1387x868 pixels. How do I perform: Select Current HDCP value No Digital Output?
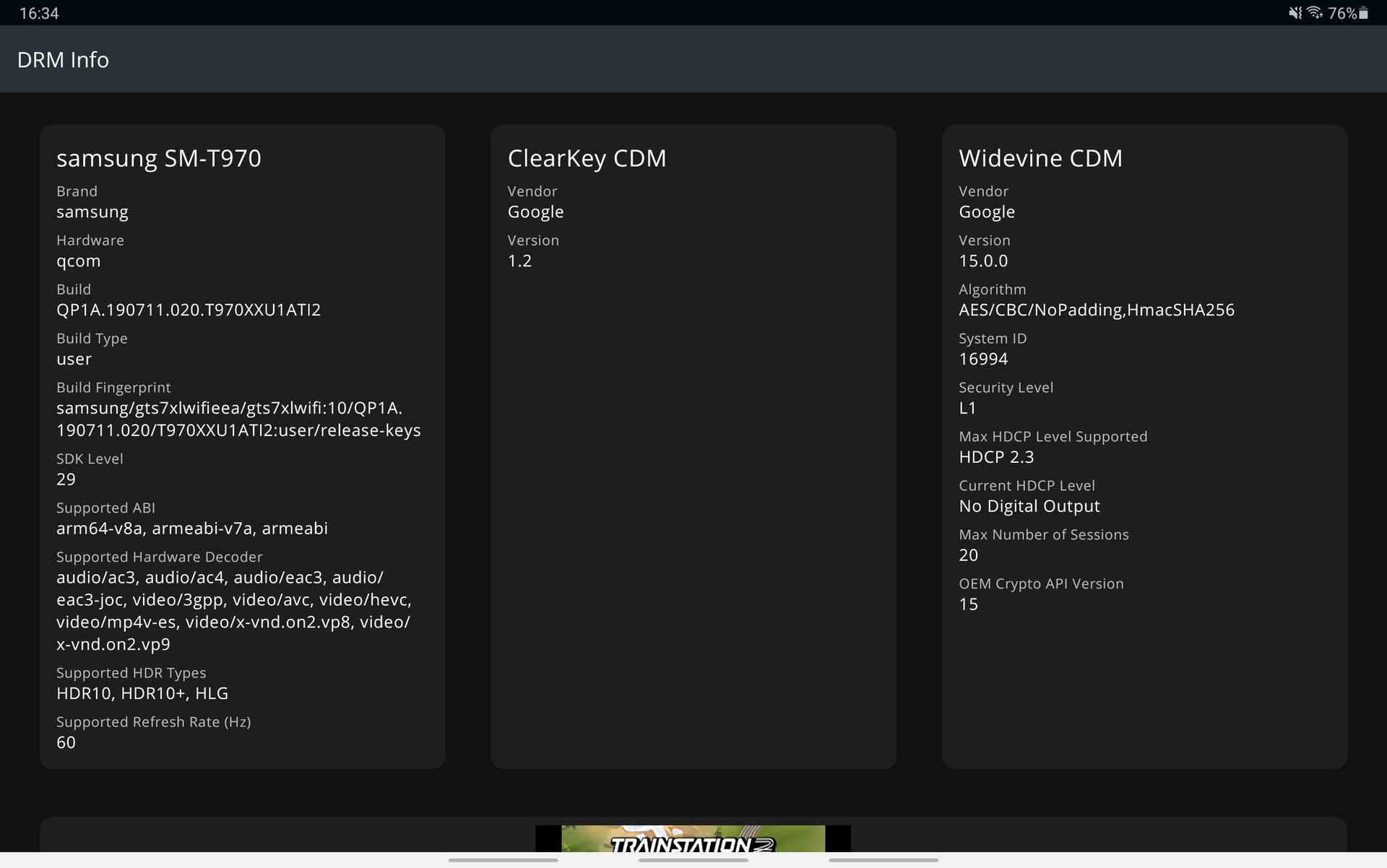tap(1029, 506)
